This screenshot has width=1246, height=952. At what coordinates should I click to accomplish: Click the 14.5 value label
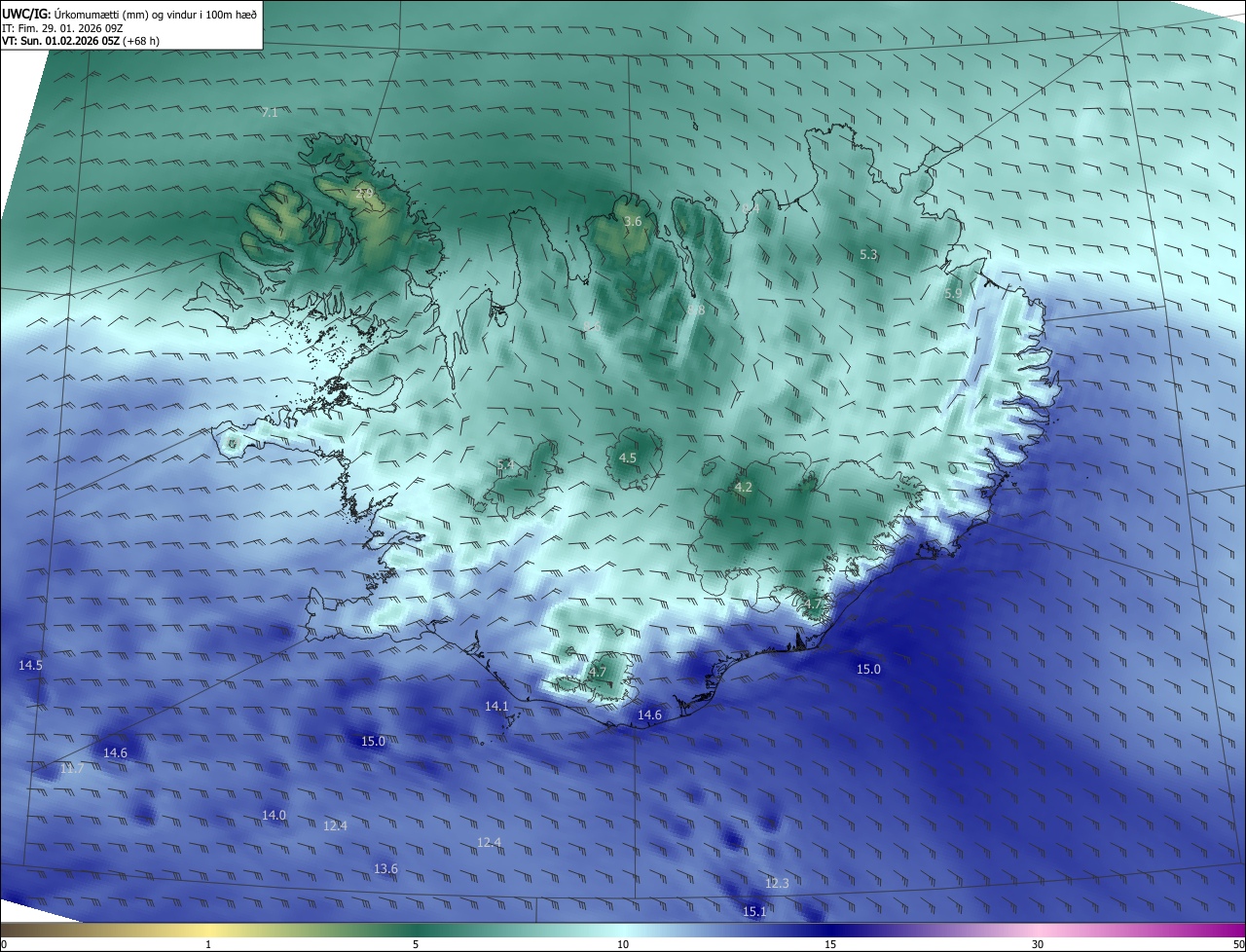[x=31, y=666]
